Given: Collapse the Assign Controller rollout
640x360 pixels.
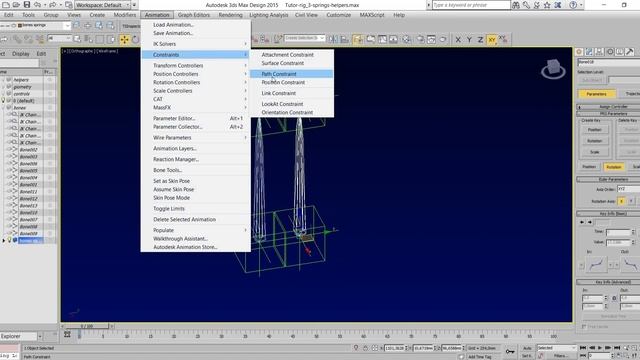Looking at the screenshot, I should [x=608, y=107].
